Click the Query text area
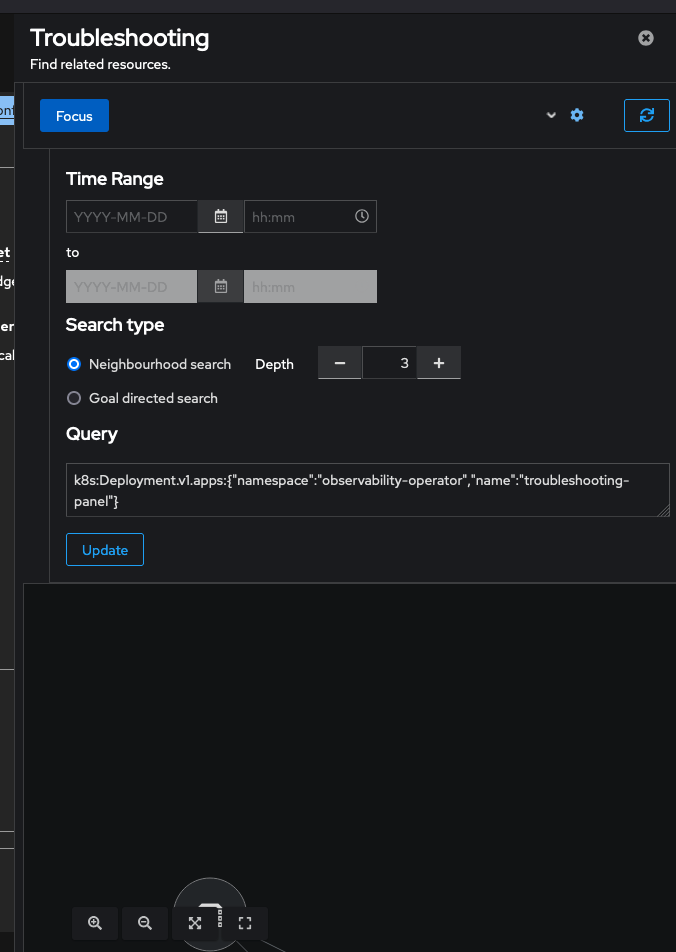Screen dimensions: 676x952 tap(367, 490)
